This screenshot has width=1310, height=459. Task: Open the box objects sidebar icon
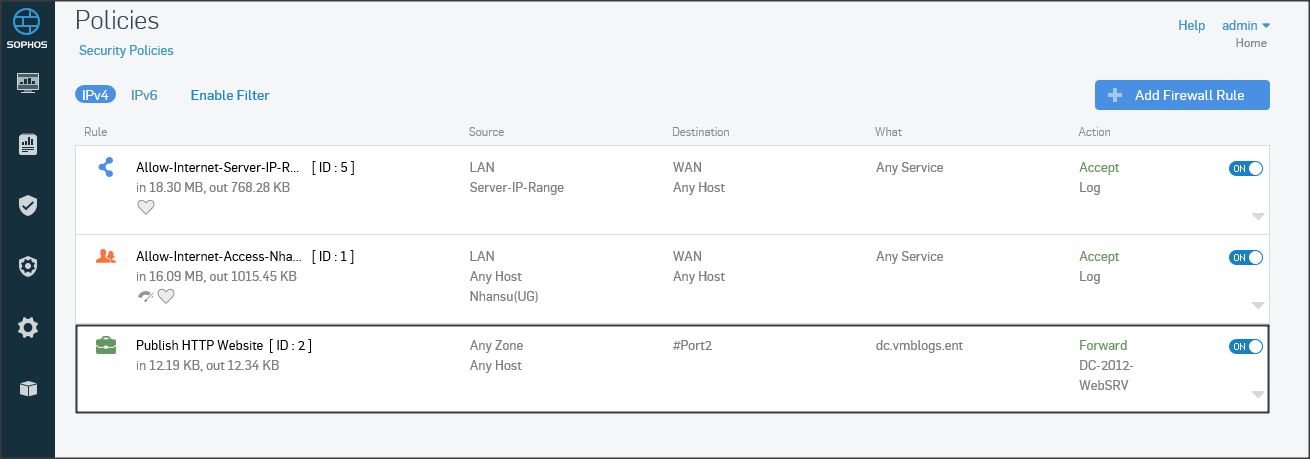tap(28, 389)
